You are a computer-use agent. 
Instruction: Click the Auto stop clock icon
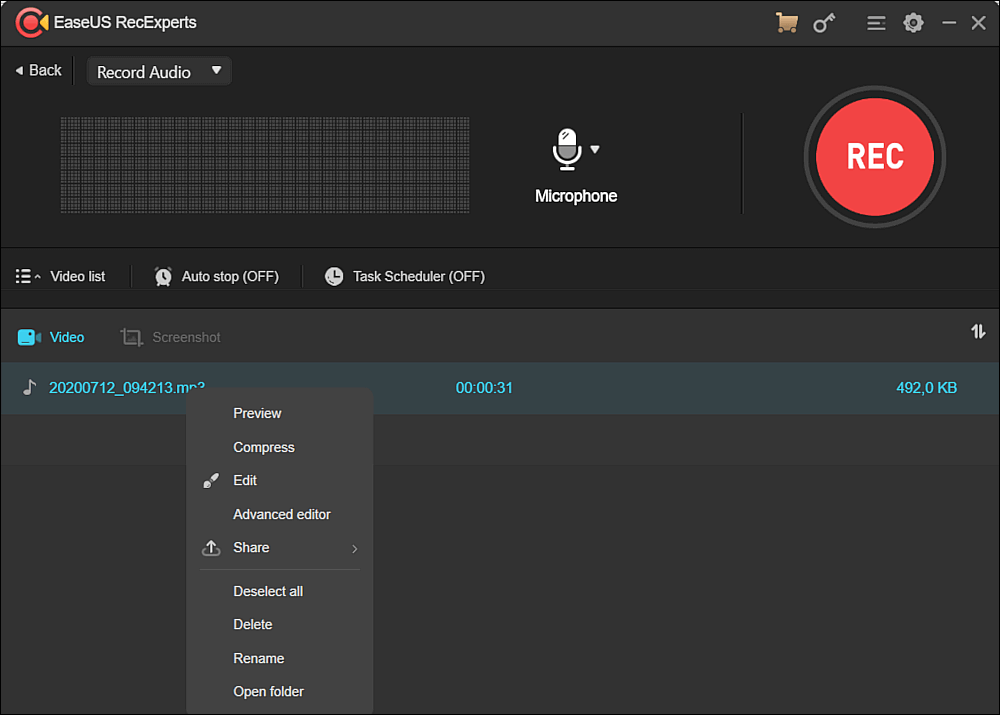click(163, 276)
